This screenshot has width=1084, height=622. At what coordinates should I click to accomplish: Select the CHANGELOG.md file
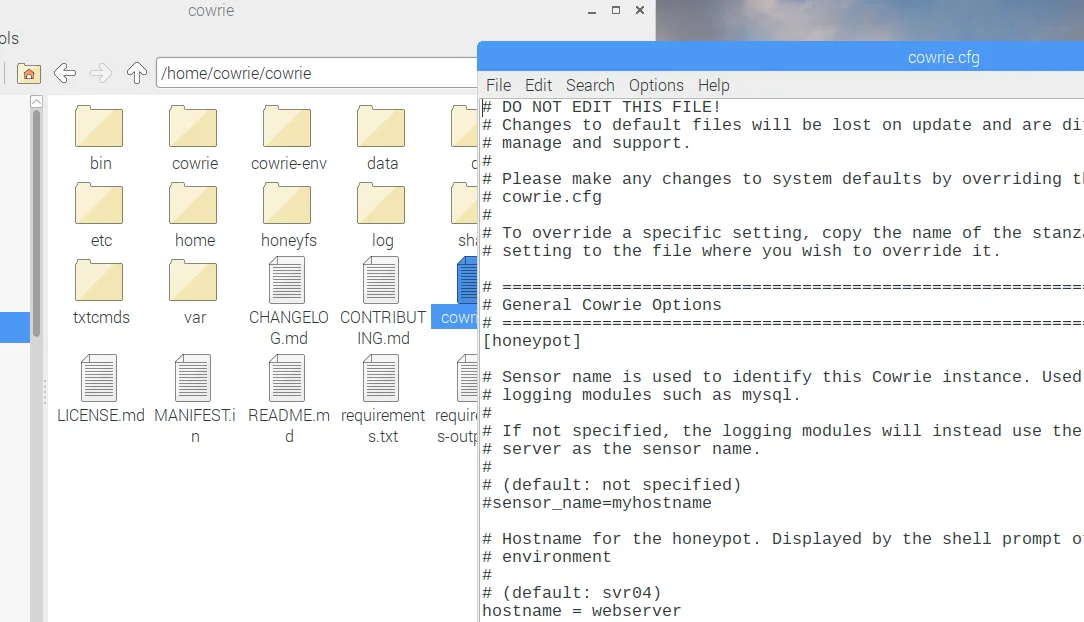click(288, 280)
